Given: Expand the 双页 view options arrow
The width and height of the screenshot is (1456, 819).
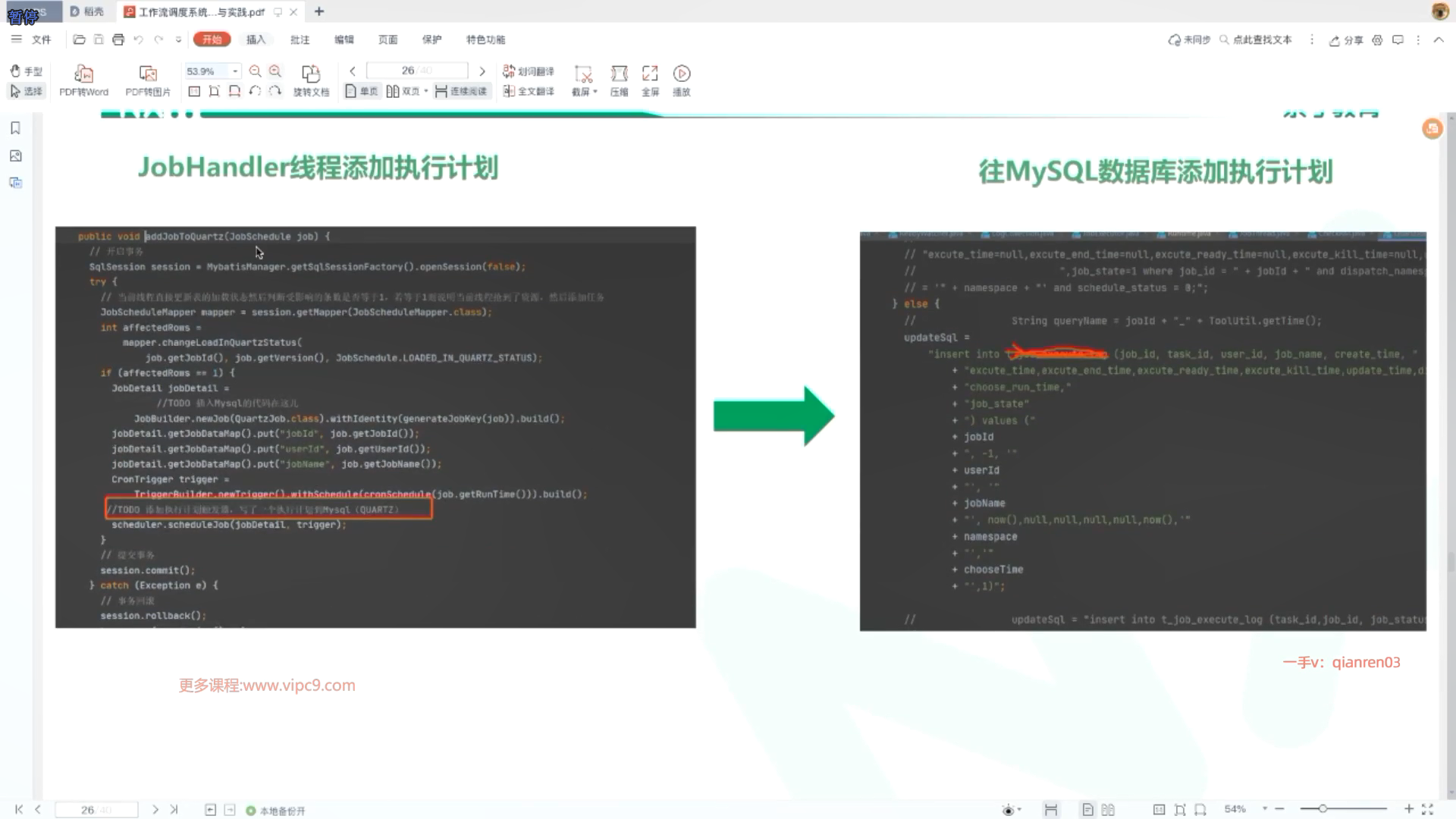Looking at the screenshot, I should tap(426, 91).
